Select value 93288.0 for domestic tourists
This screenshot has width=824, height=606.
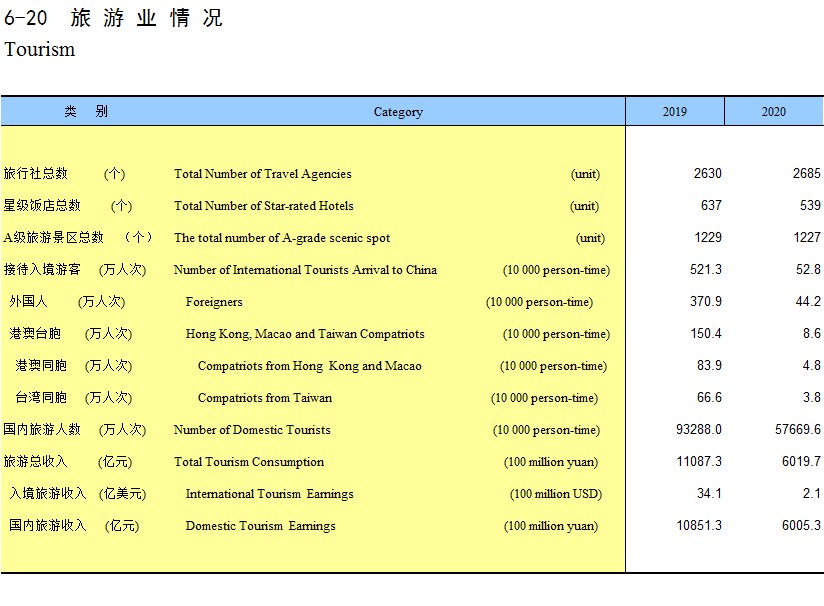click(699, 429)
